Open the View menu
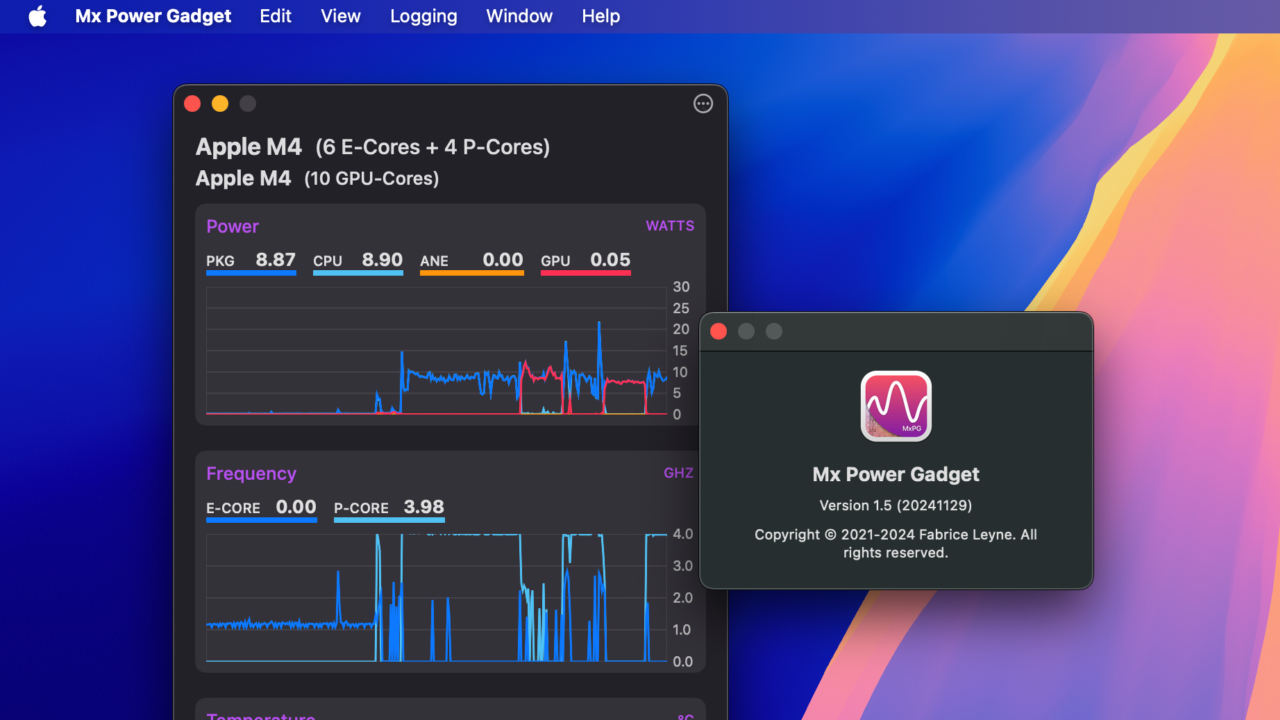This screenshot has height=720, width=1280. coord(341,16)
